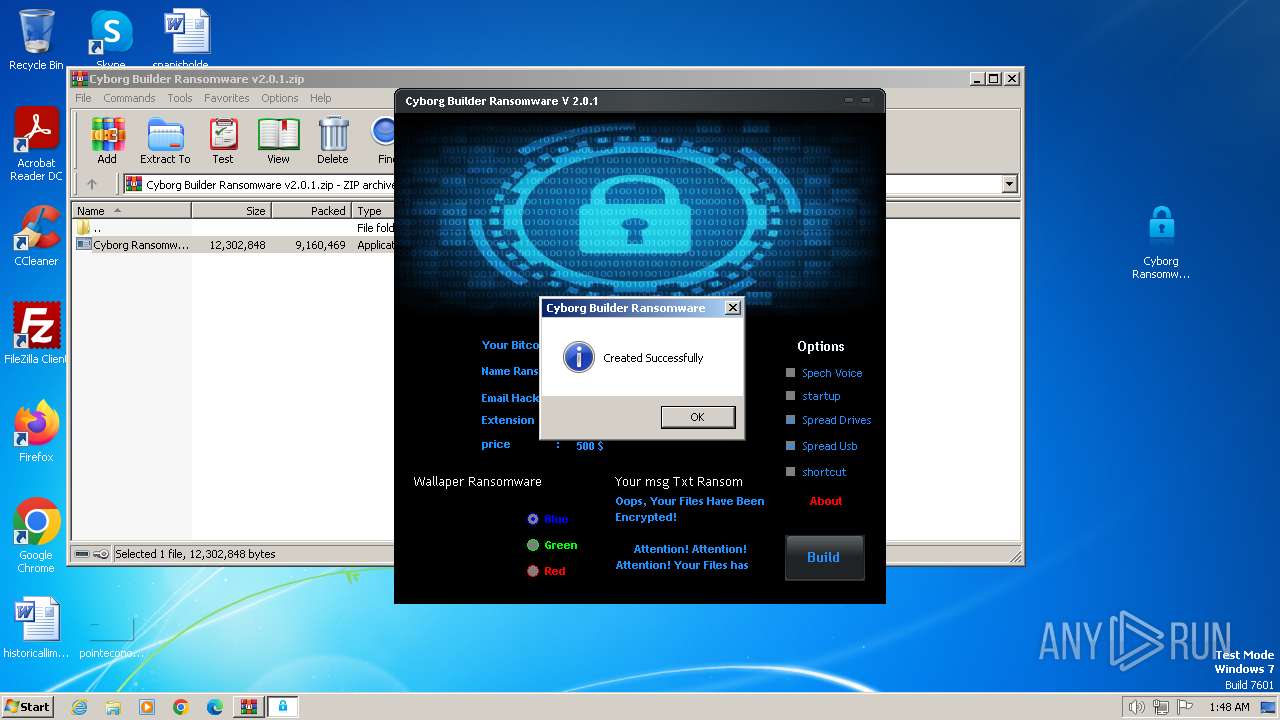Open the Recycle Bin desktop icon
The height and width of the screenshot is (720, 1280).
point(36,40)
